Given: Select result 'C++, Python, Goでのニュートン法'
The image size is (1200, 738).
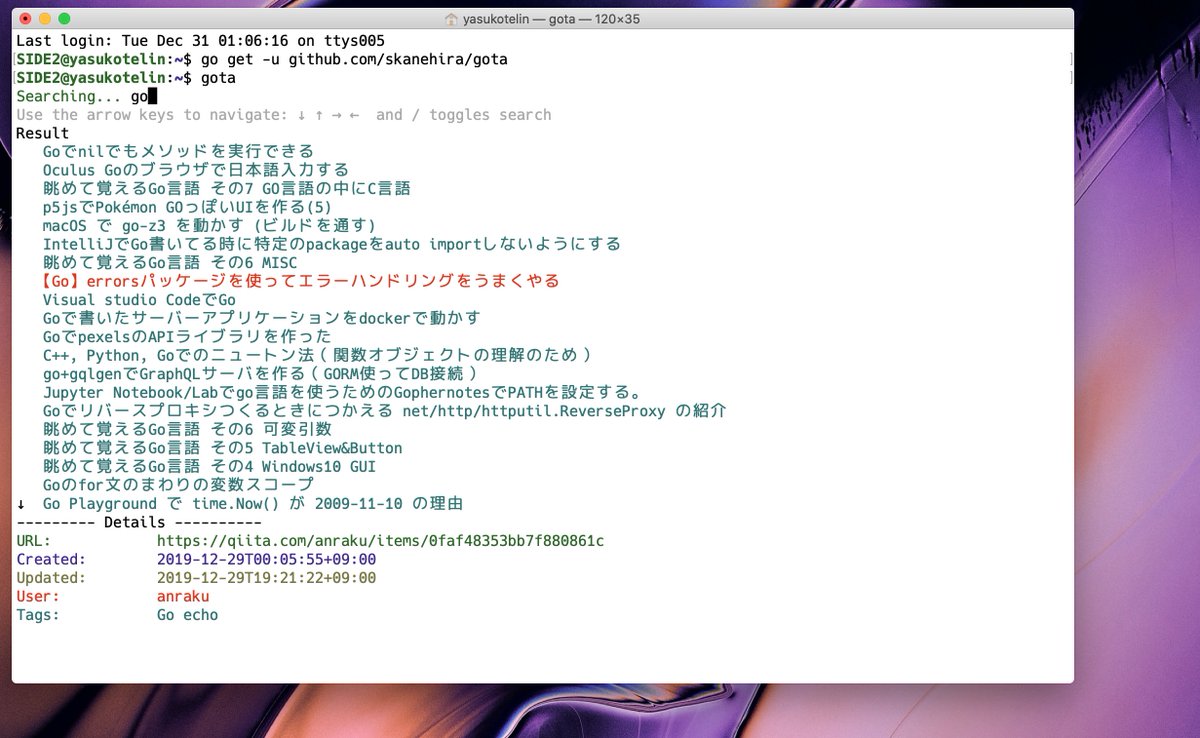Looking at the screenshot, I should pyautogui.click(x=319, y=355).
